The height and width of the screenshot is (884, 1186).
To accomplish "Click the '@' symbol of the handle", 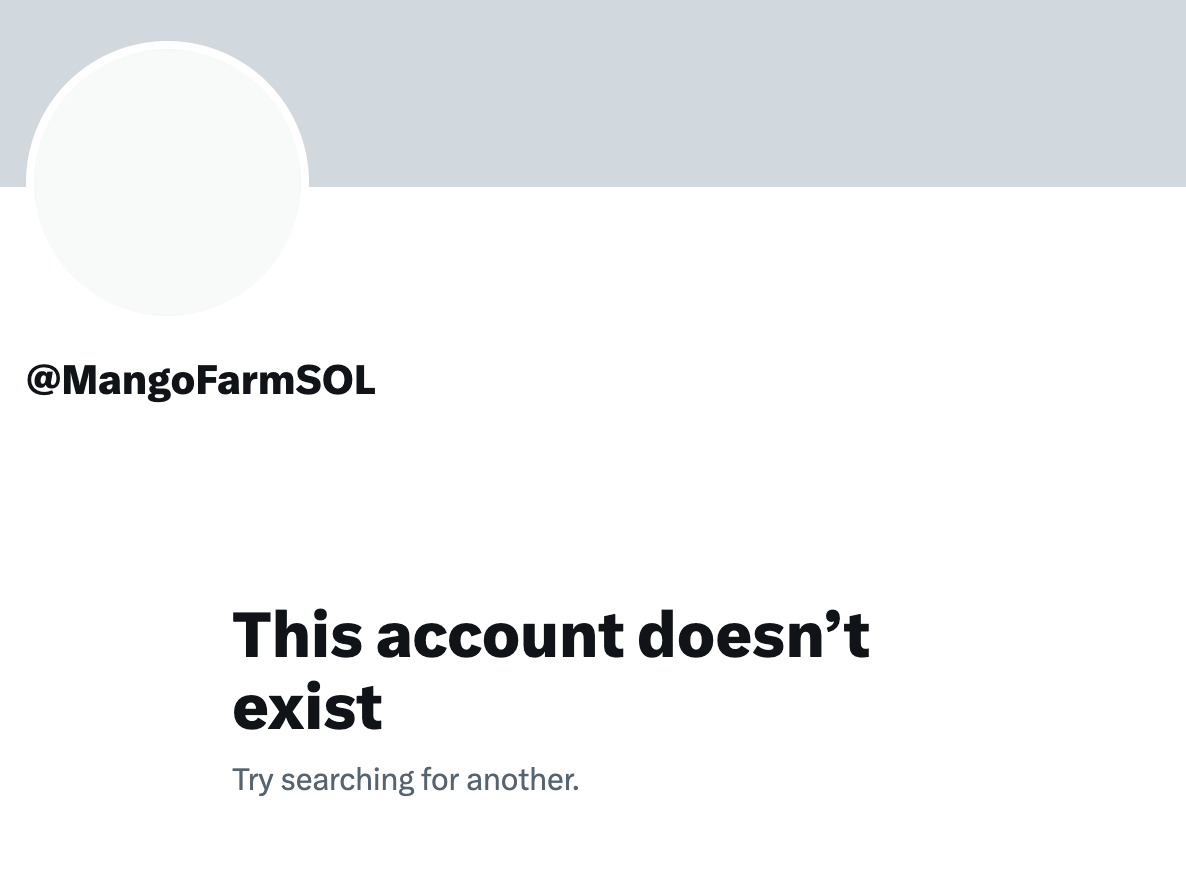I will (43, 380).
